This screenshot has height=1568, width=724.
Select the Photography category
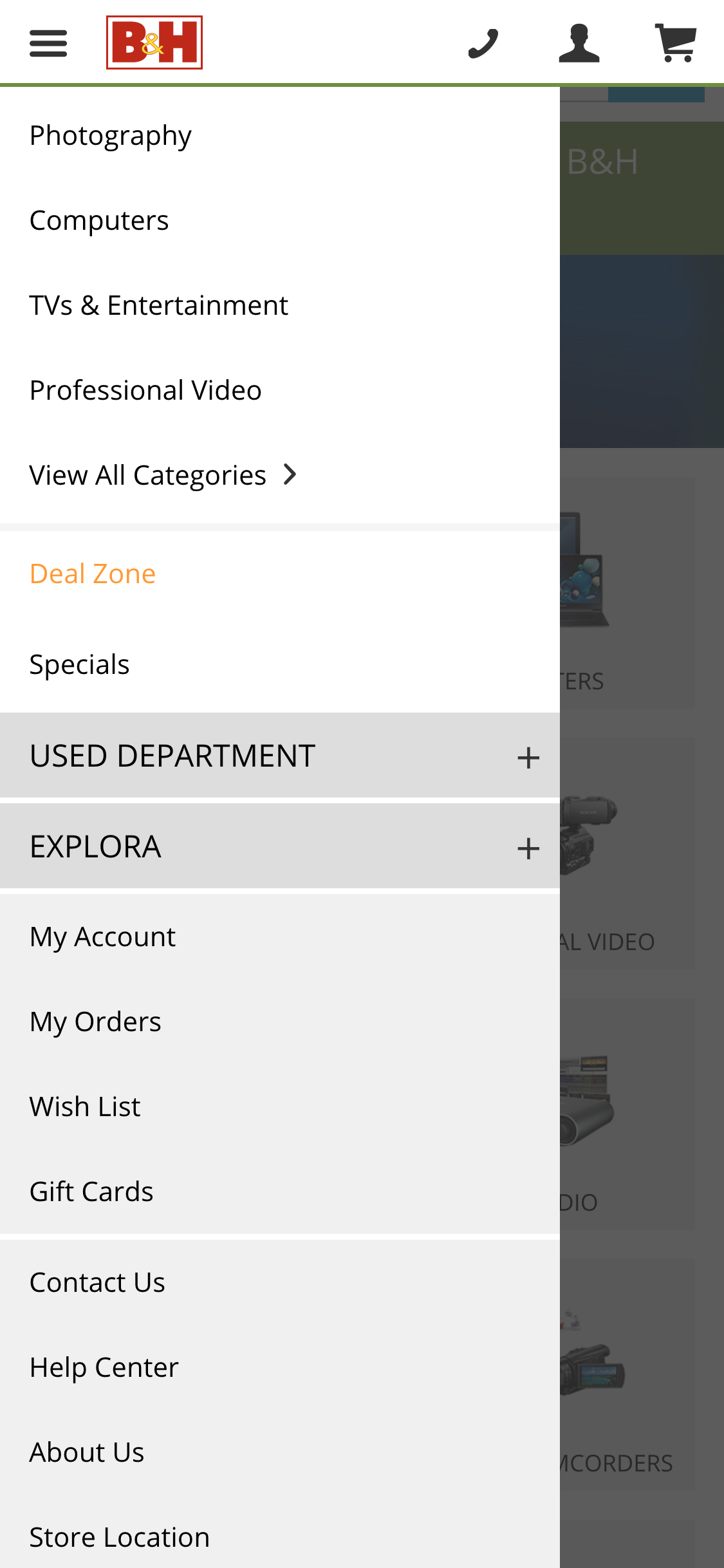click(110, 134)
